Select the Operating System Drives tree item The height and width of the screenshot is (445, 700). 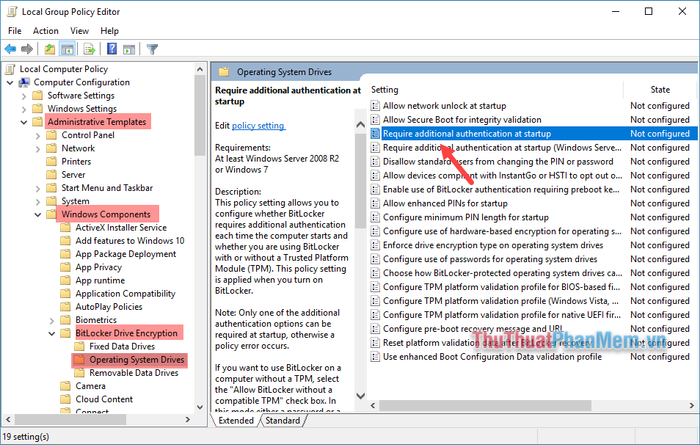[137, 360]
